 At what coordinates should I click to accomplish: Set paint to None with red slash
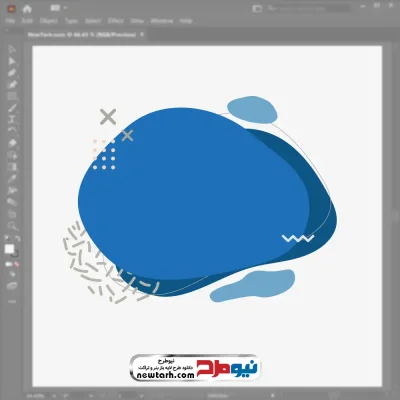(x=16, y=264)
